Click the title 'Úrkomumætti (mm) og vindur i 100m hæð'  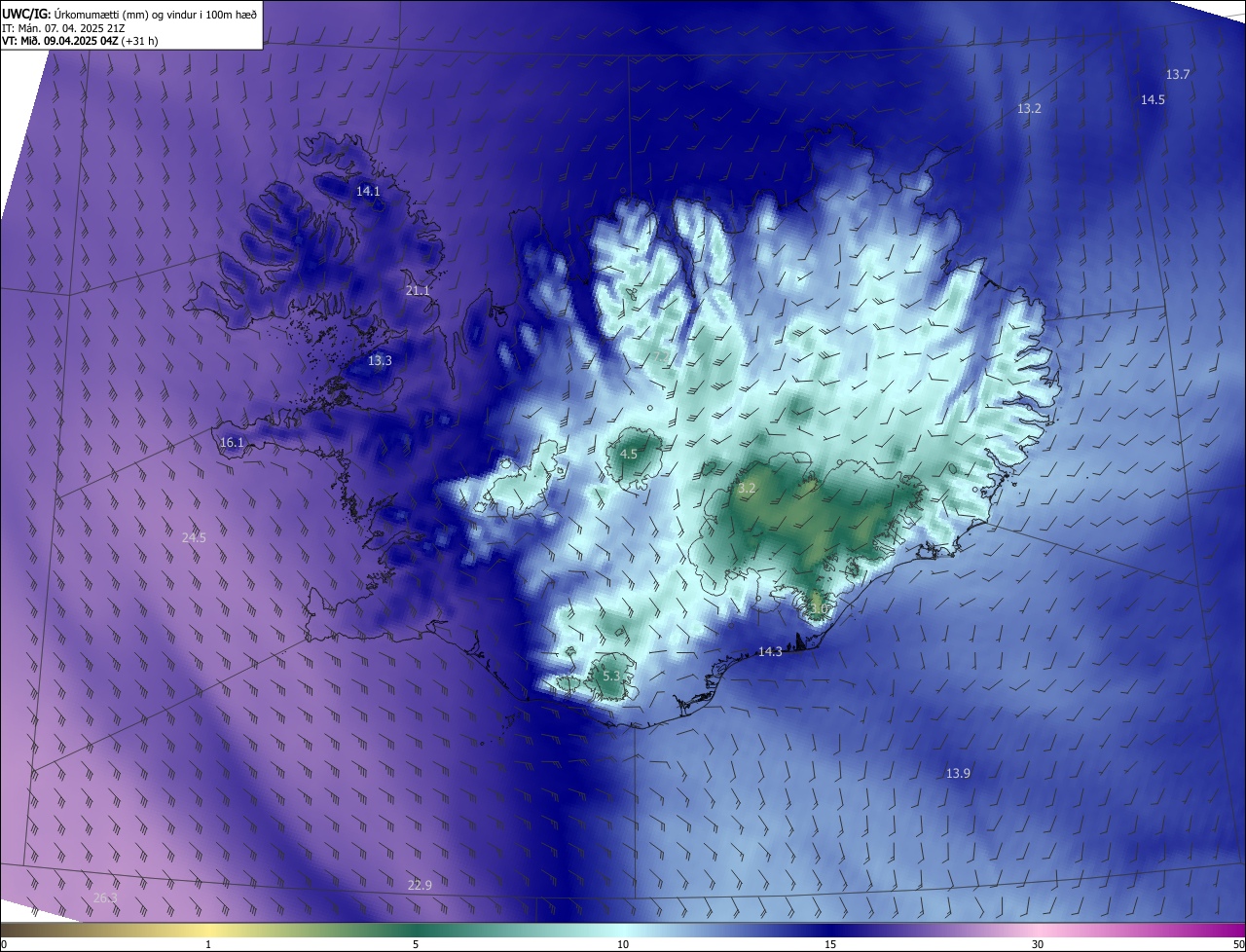(156, 14)
